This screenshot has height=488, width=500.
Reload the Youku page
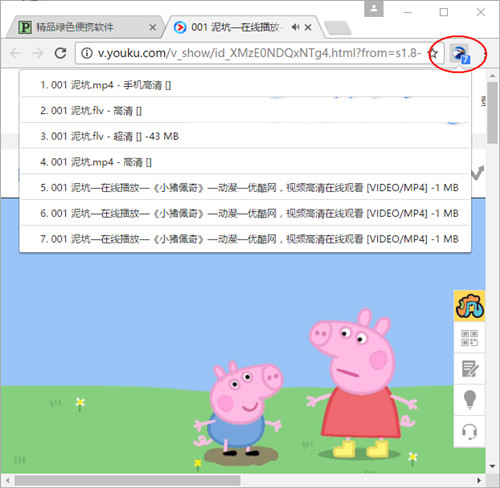[x=60, y=53]
